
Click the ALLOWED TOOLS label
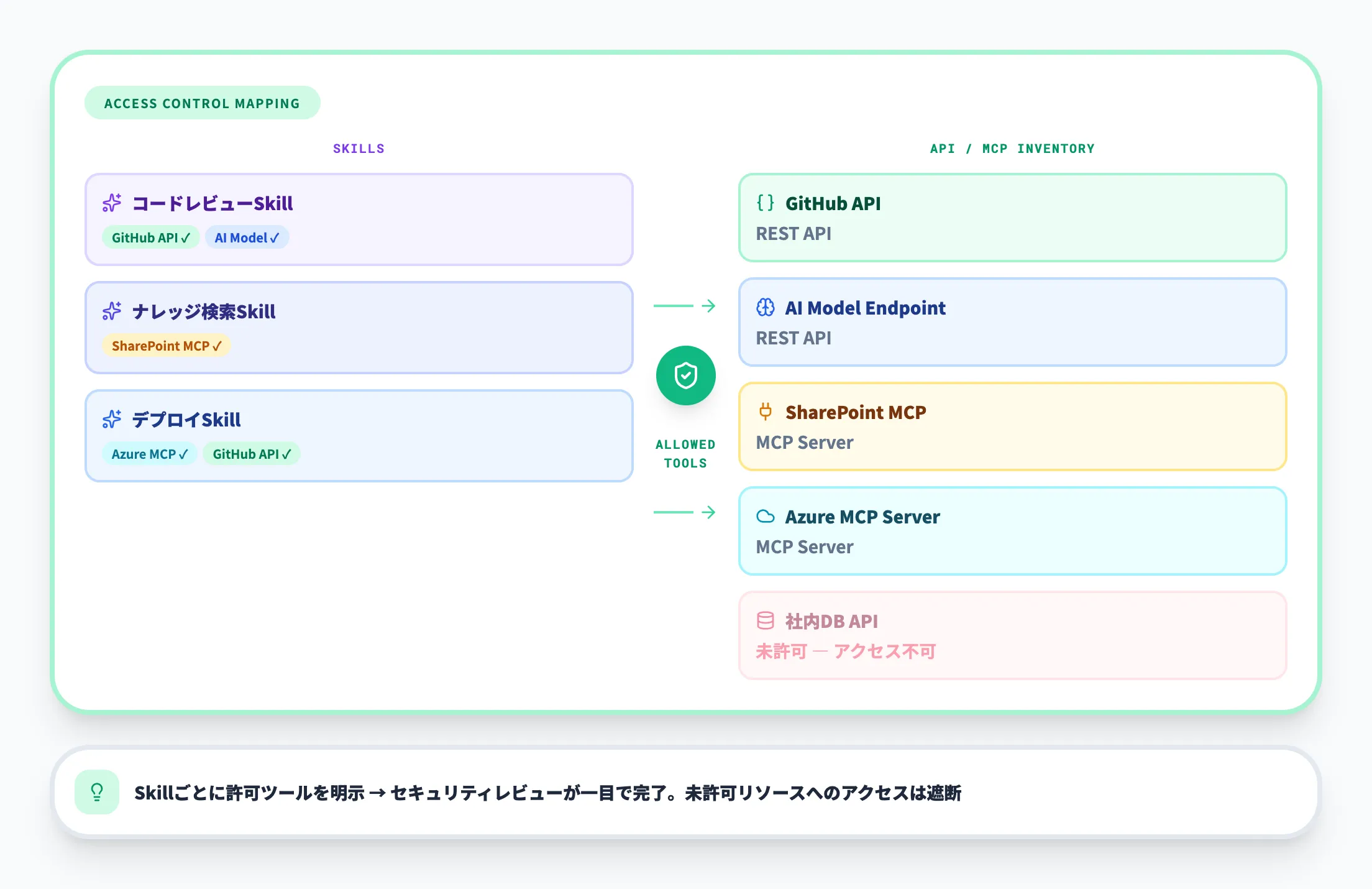[x=685, y=453]
